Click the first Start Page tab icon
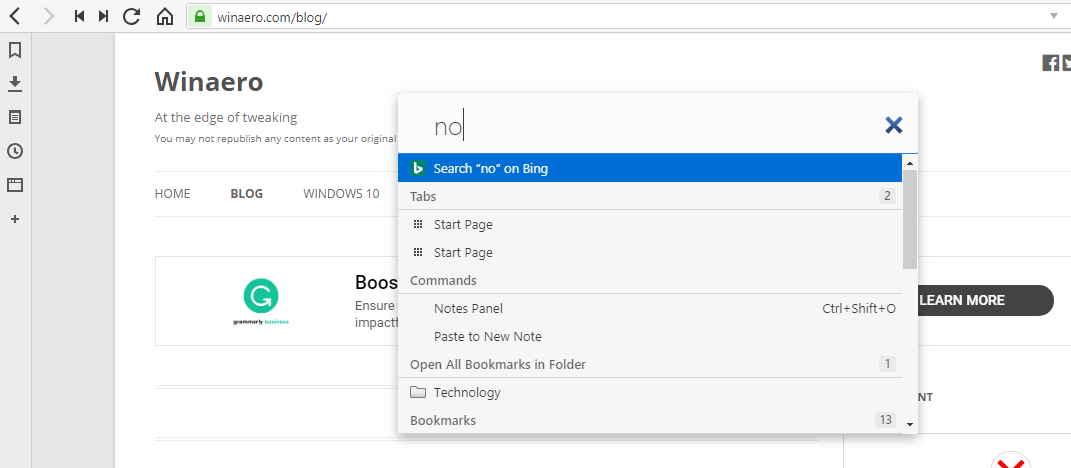 [418, 224]
